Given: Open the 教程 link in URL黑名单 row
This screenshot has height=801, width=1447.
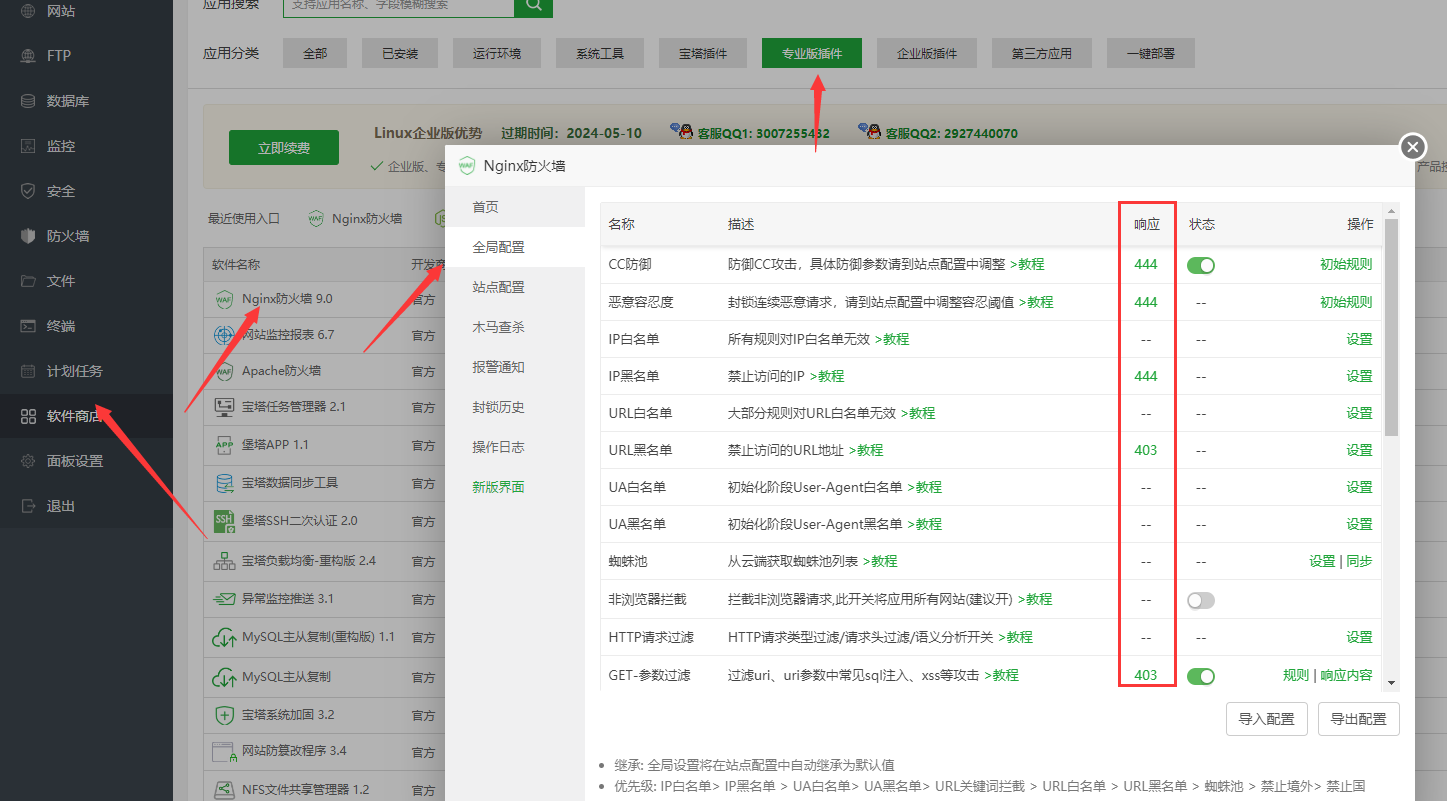Looking at the screenshot, I should coord(866,450).
